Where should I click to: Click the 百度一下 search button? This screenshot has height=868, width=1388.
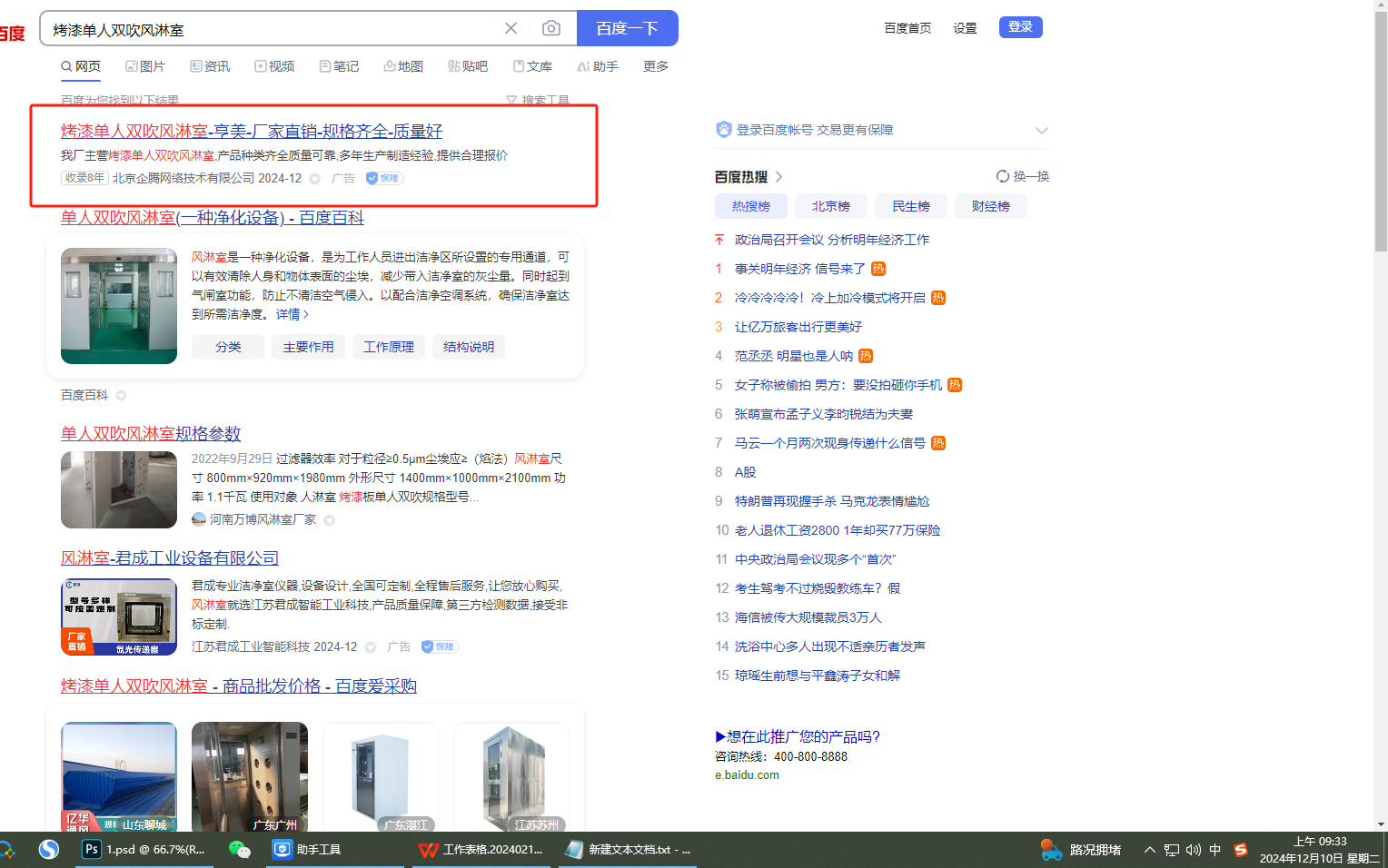coord(627,28)
